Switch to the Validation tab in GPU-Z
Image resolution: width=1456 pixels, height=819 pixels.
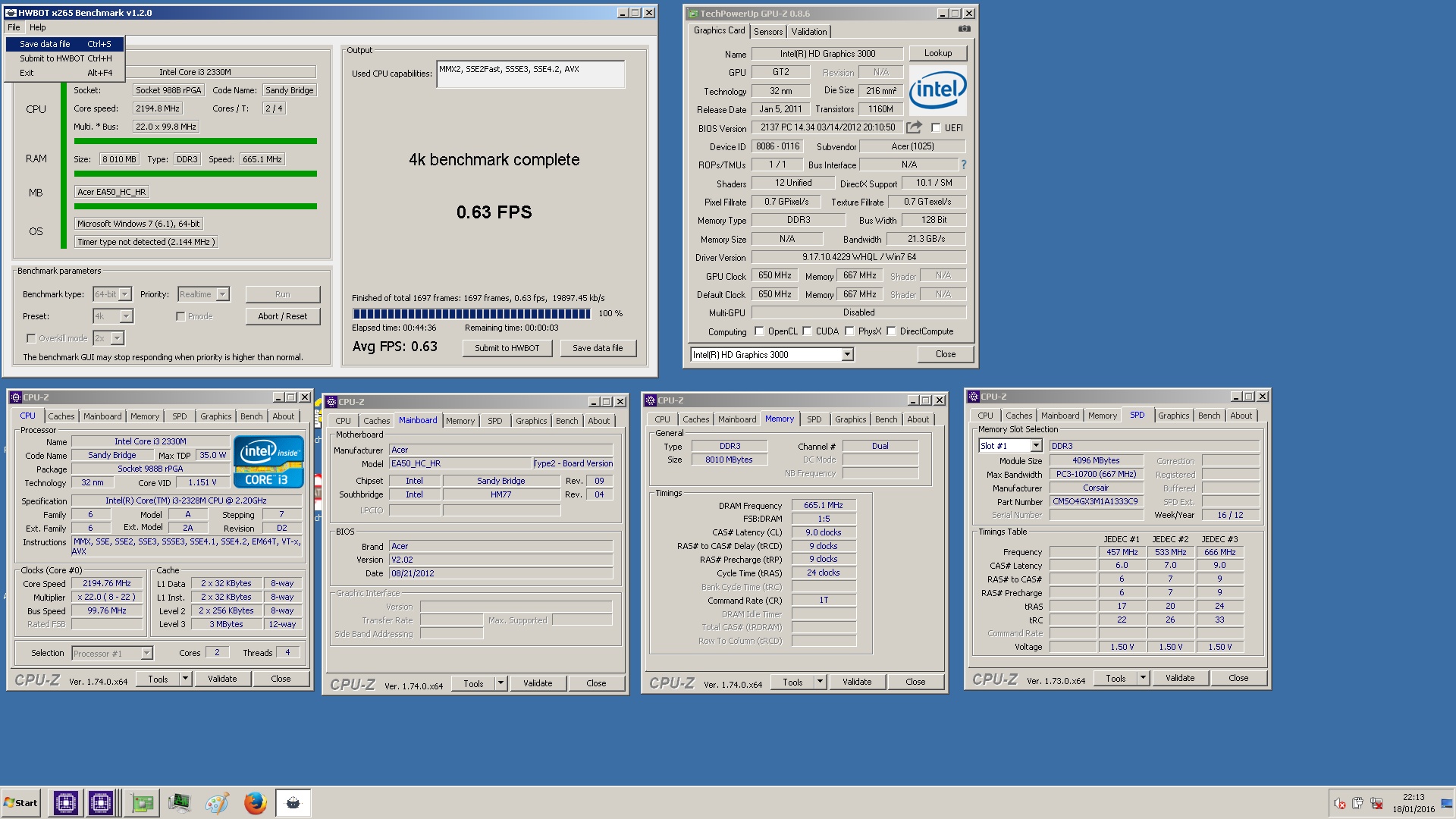click(808, 32)
